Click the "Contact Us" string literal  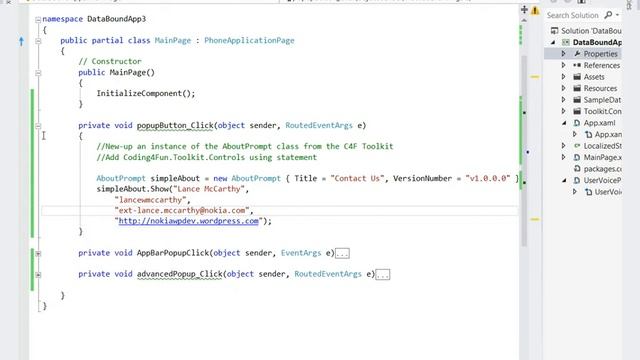click(357, 178)
